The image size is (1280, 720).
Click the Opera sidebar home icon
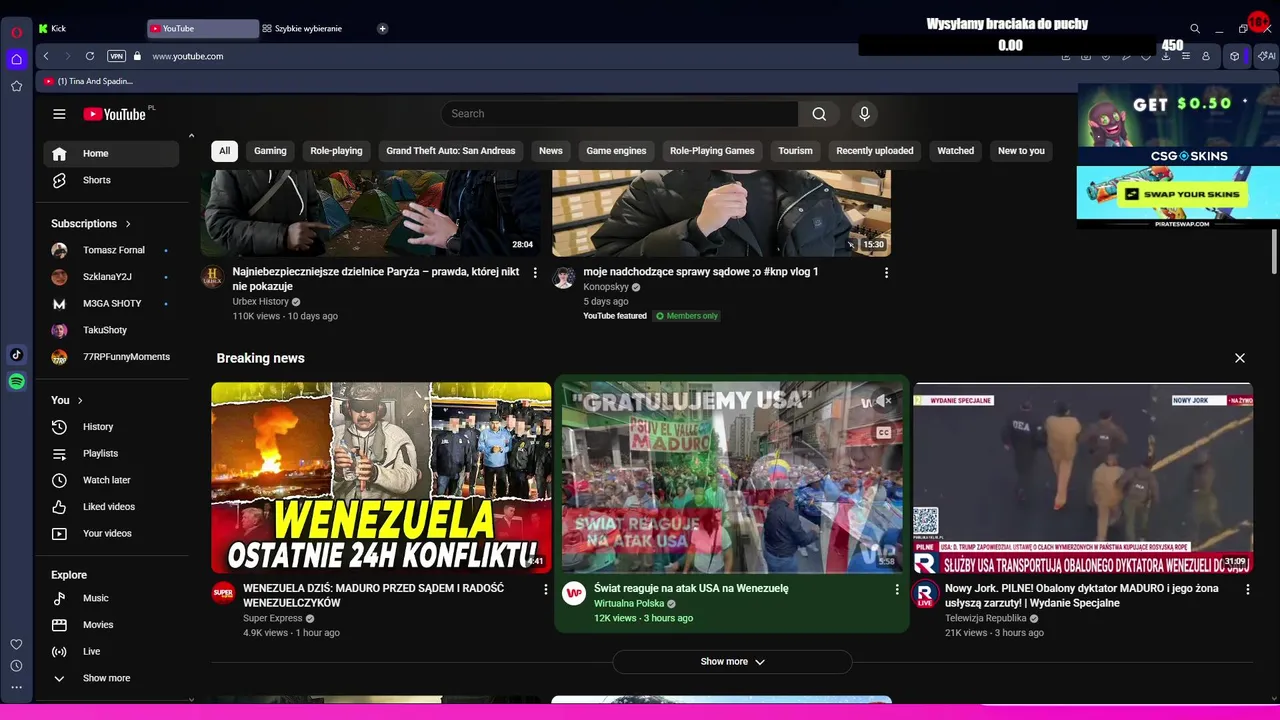coord(17,59)
